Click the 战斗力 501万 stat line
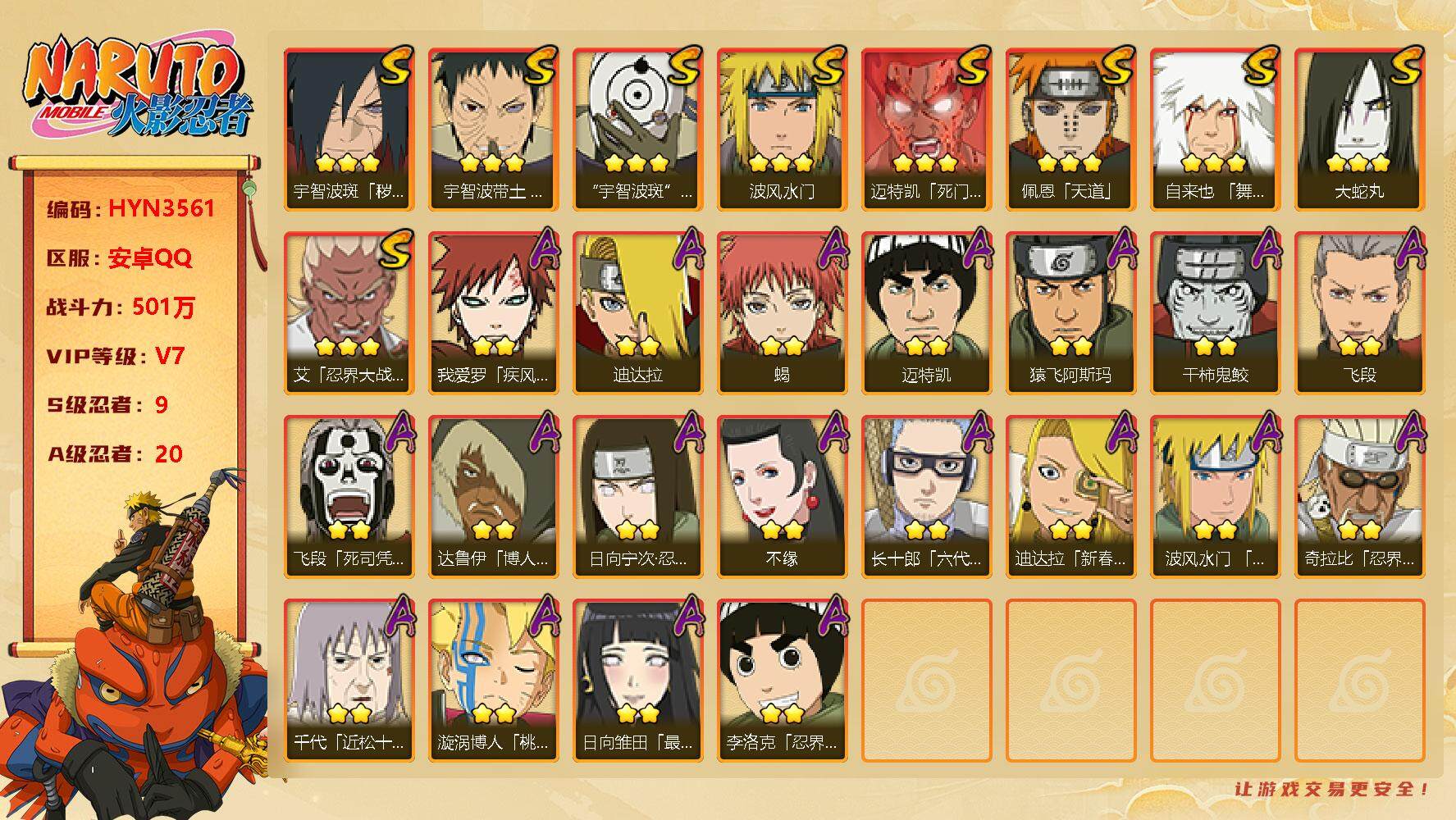 pos(121,307)
